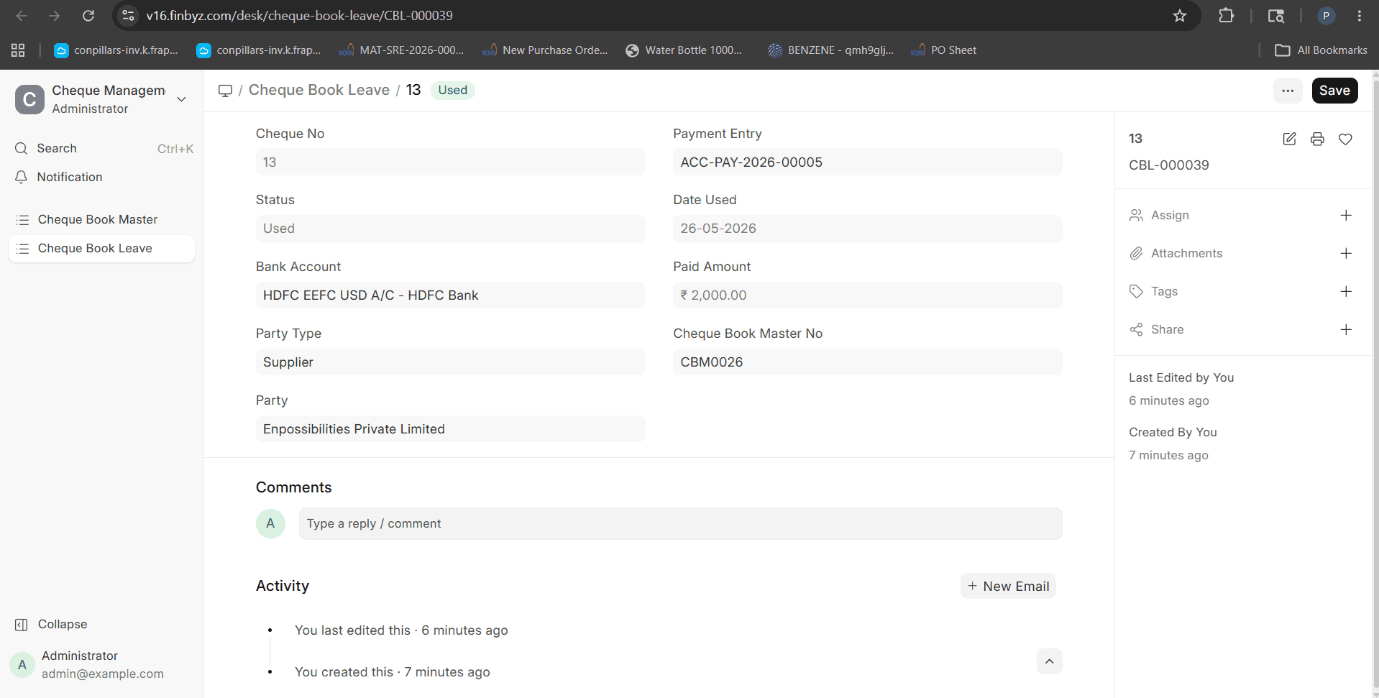The height and width of the screenshot is (698, 1379).
Task: Open the Bank Account link field
Action: click(451, 295)
